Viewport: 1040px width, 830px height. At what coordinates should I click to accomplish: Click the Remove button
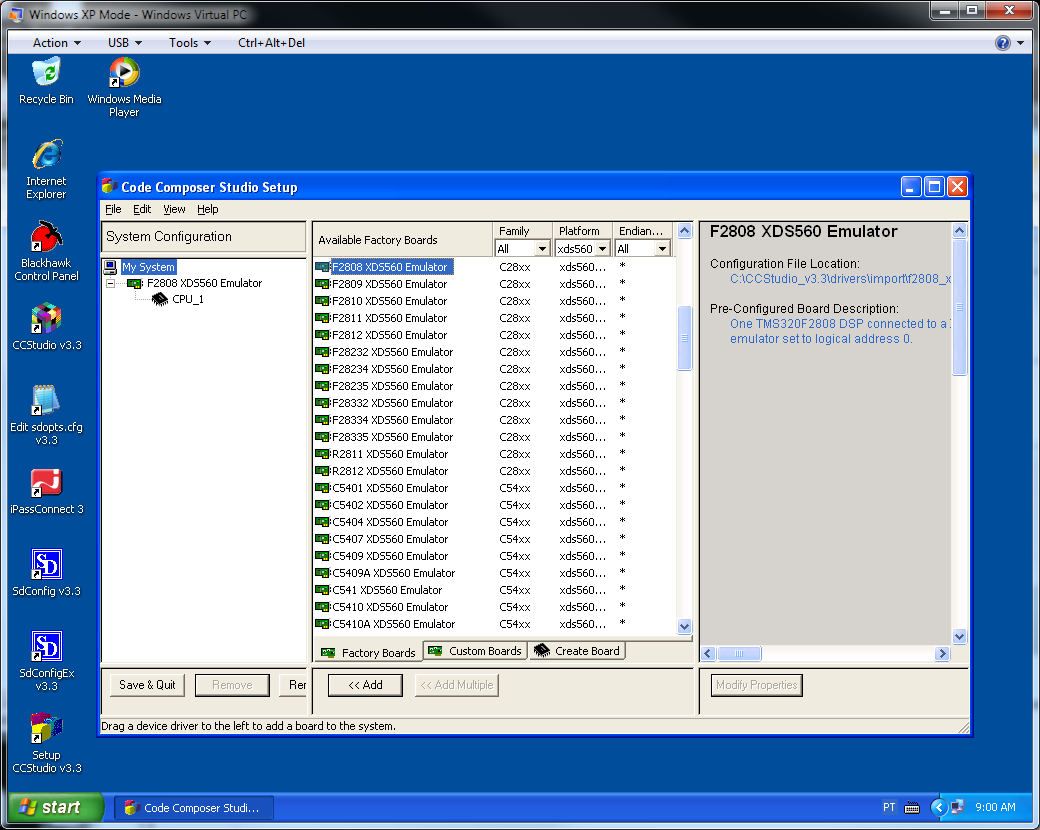click(x=232, y=685)
